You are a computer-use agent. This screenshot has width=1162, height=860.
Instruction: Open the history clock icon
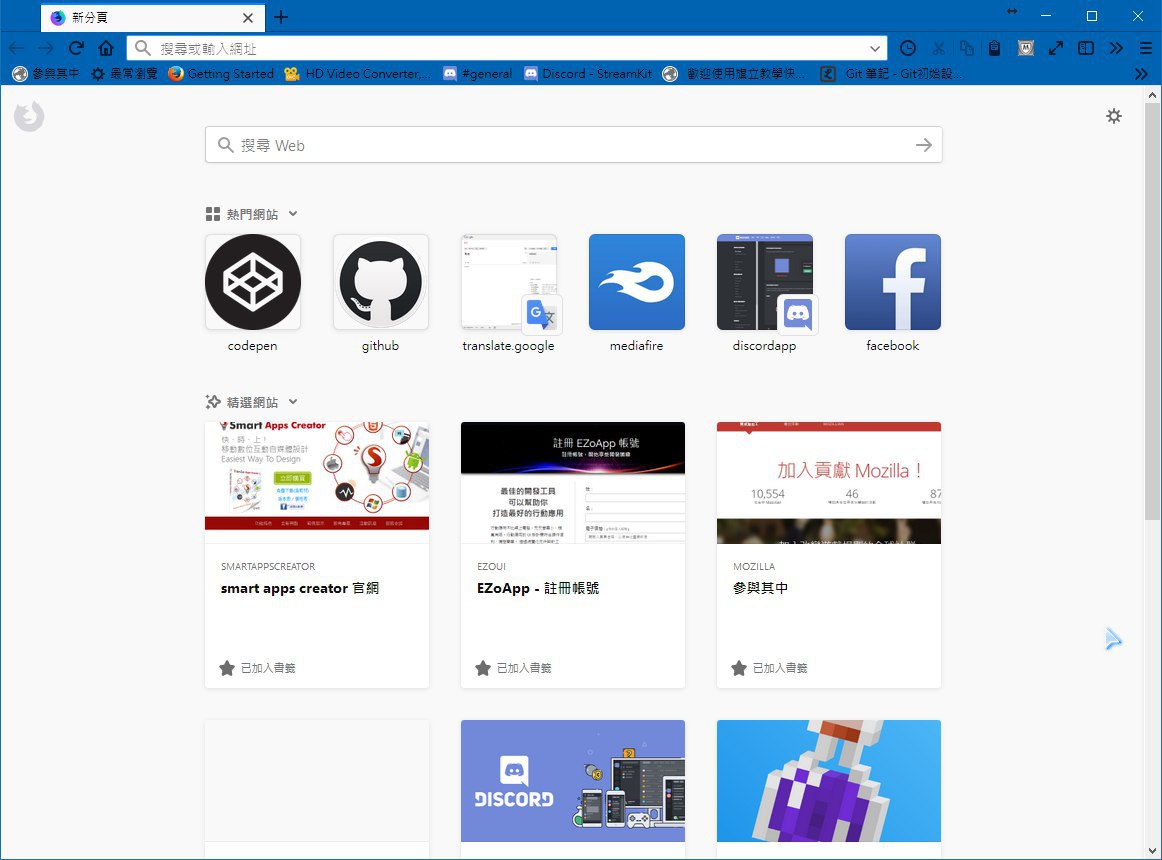[908, 48]
